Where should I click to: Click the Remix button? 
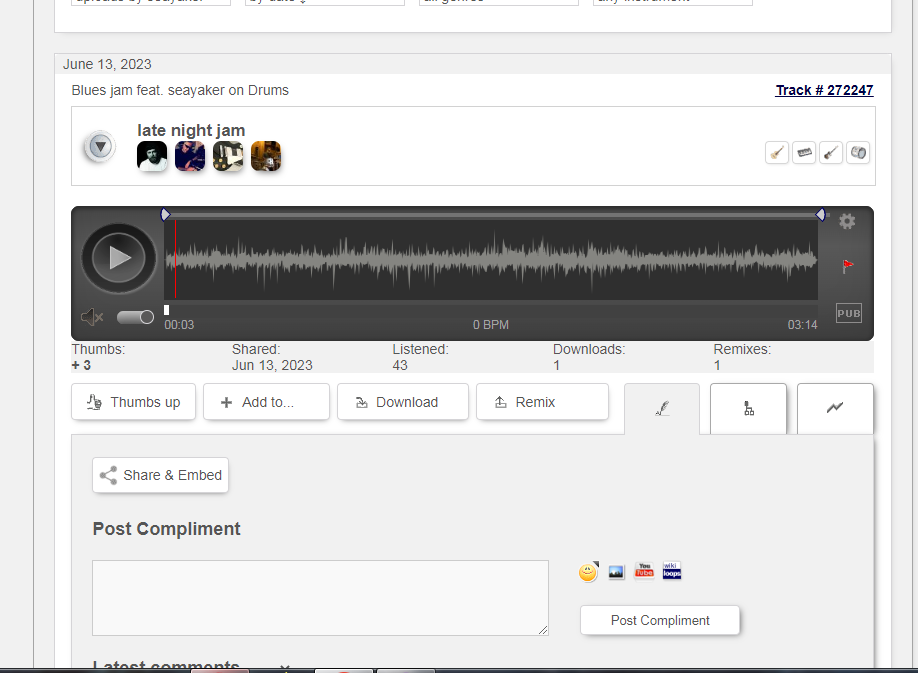542,402
